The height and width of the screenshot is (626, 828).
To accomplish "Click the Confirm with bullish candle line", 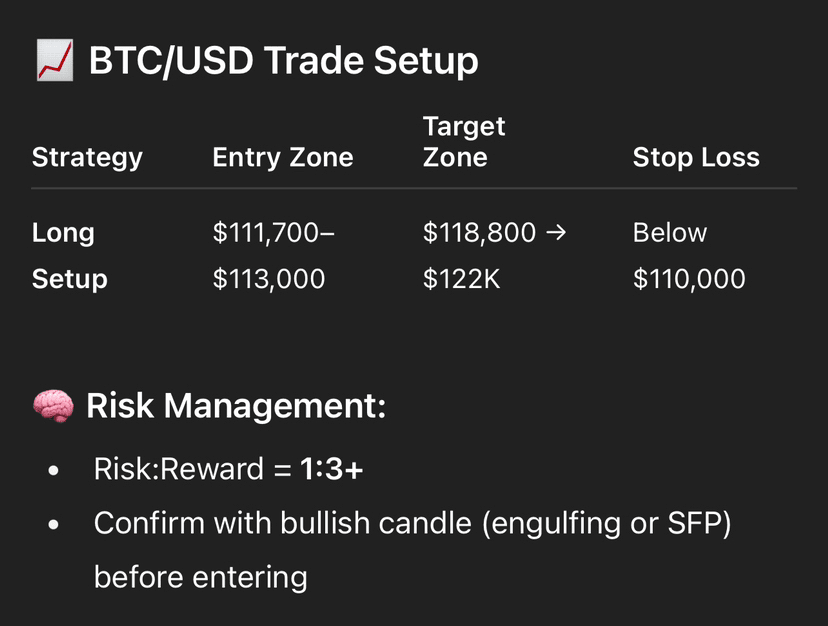I will coord(412,524).
